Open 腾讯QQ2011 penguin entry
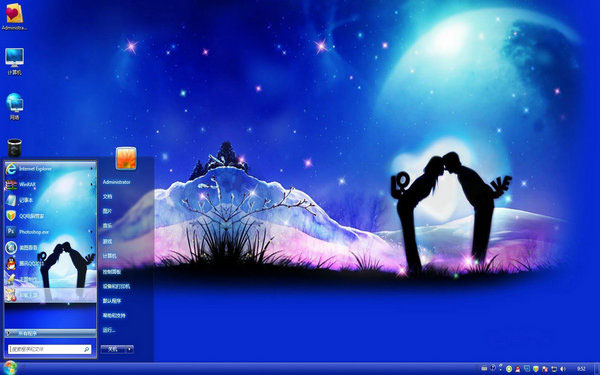Screen dimensions: 600x375 pos(49,264)
